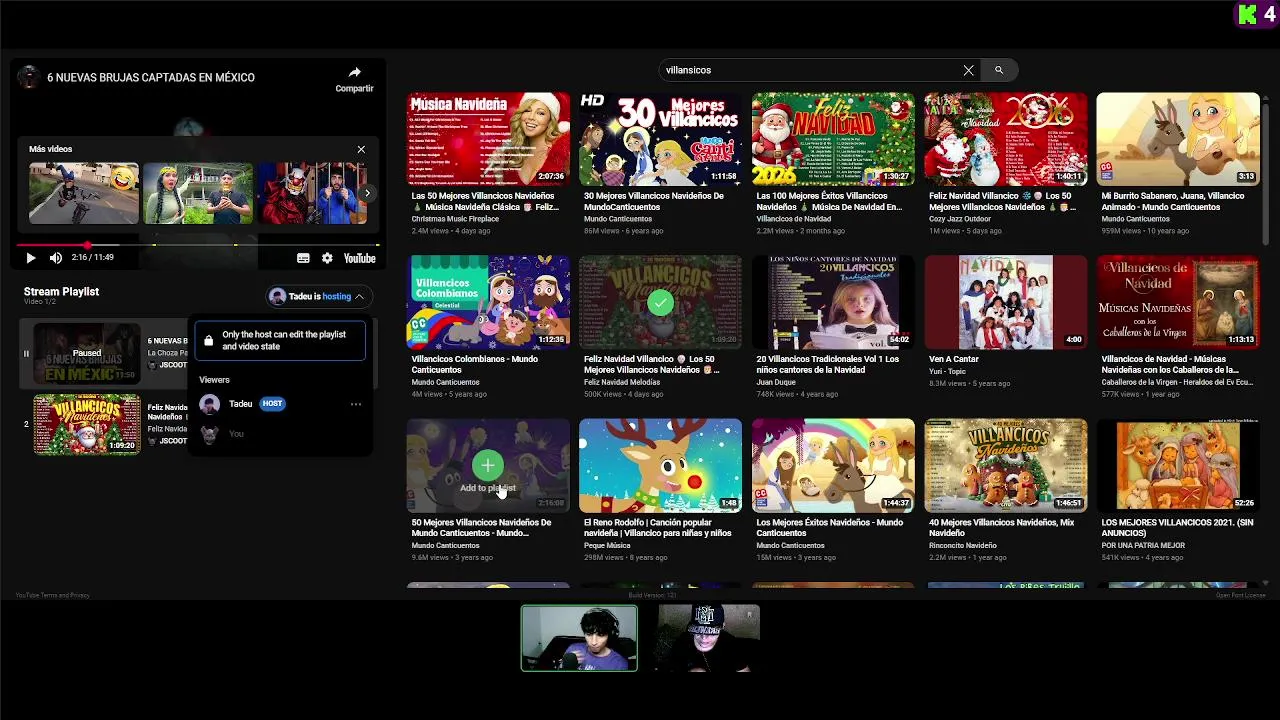
Task: Click 'Ven A Cantar' title text
Action: tap(953, 359)
